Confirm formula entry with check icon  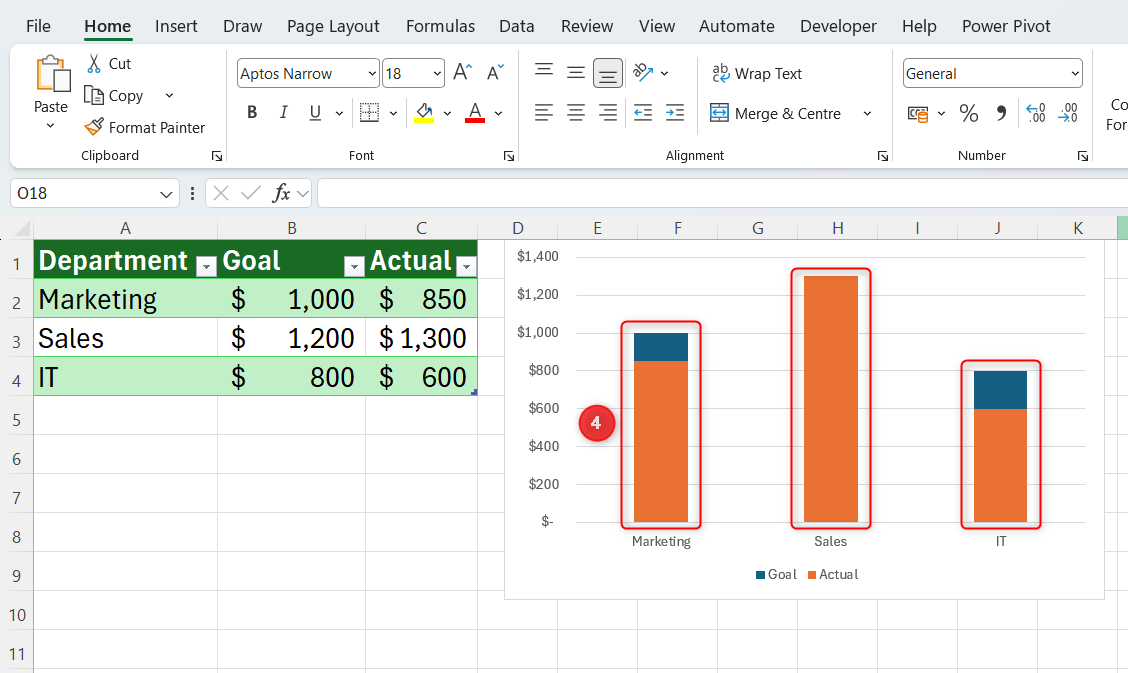coord(251,193)
